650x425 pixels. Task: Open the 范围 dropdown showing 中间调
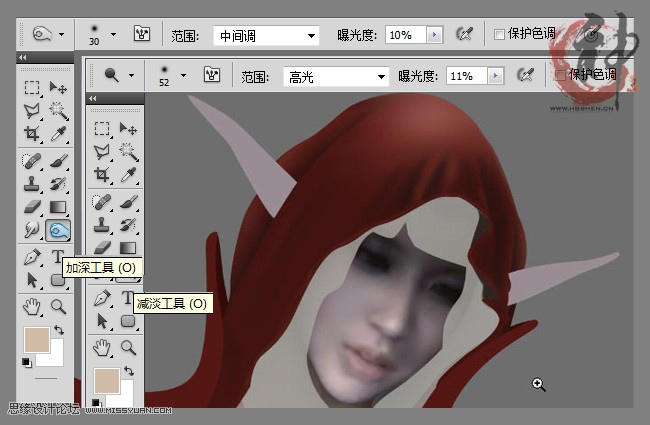tap(266, 36)
